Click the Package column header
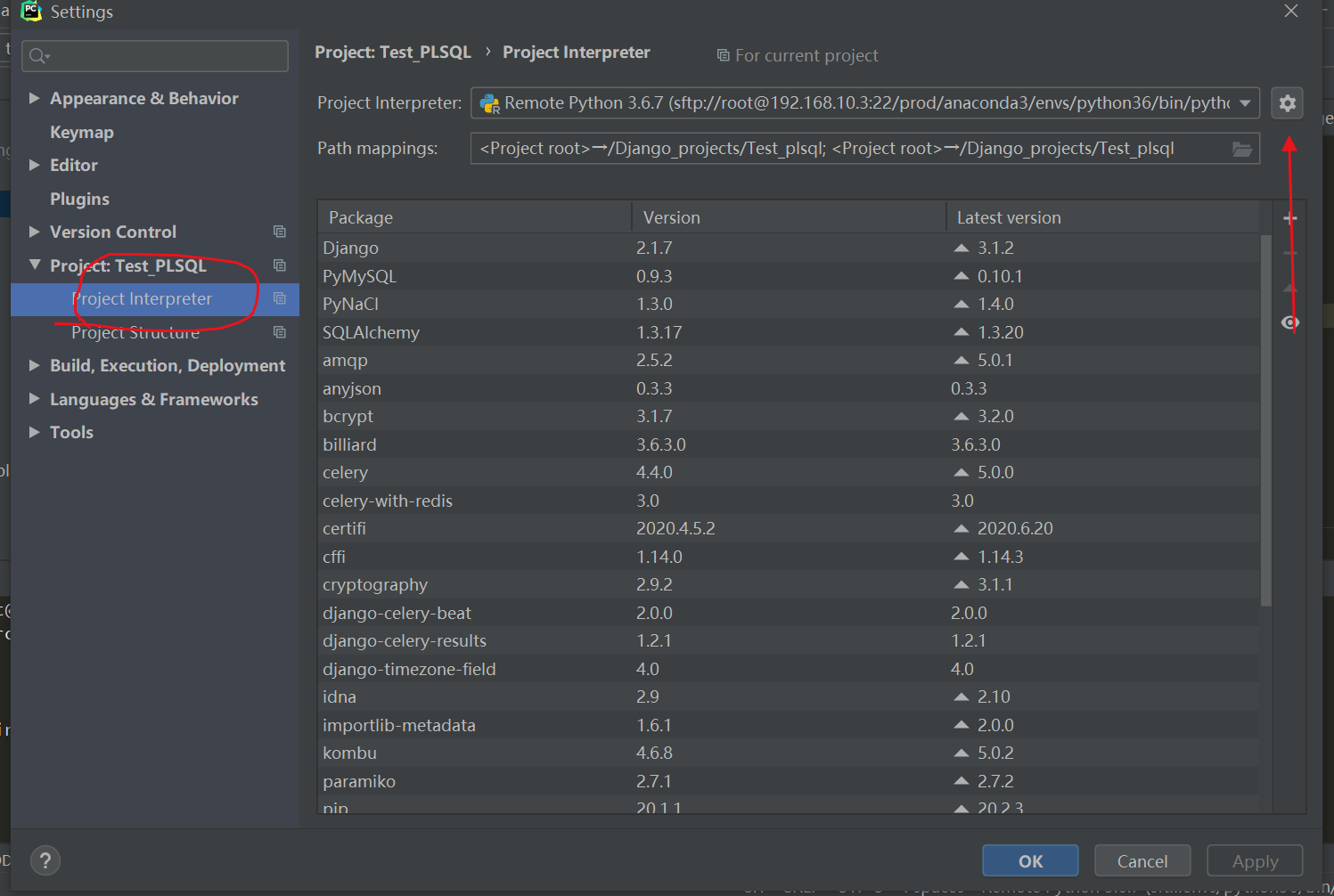 (x=474, y=217)
